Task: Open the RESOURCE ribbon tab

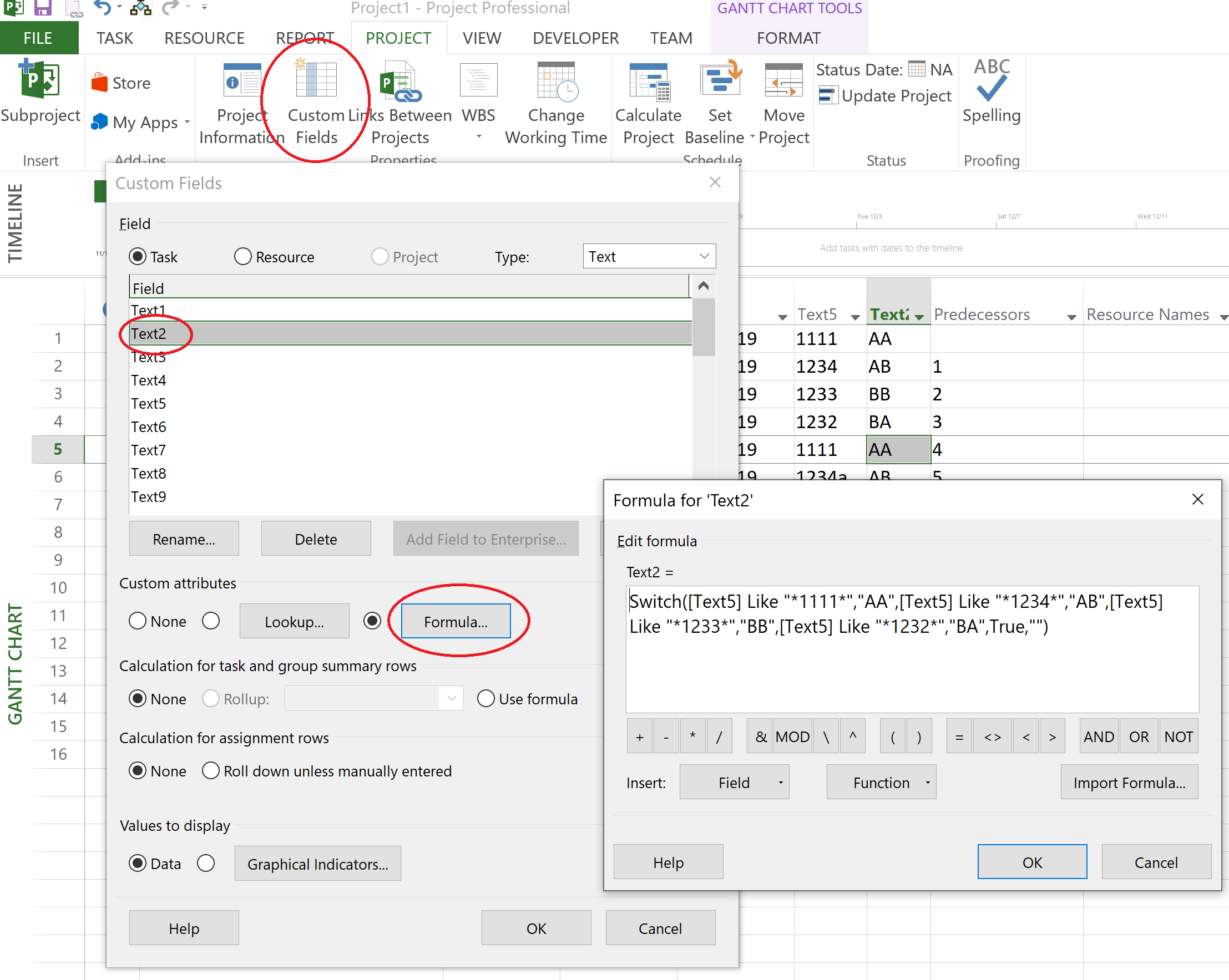Action: (x=204, y=38)
